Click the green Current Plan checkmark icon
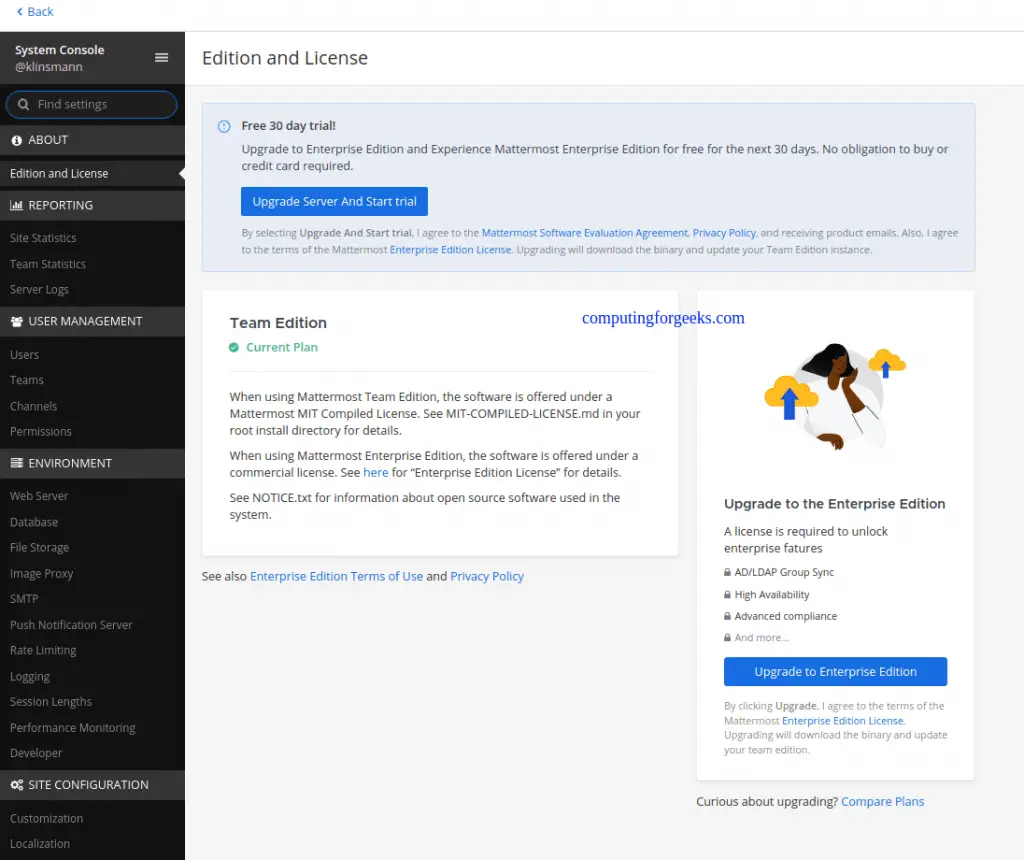This screenshot has width=1024, height=860. pyautogui.click(x=234, y=347)
